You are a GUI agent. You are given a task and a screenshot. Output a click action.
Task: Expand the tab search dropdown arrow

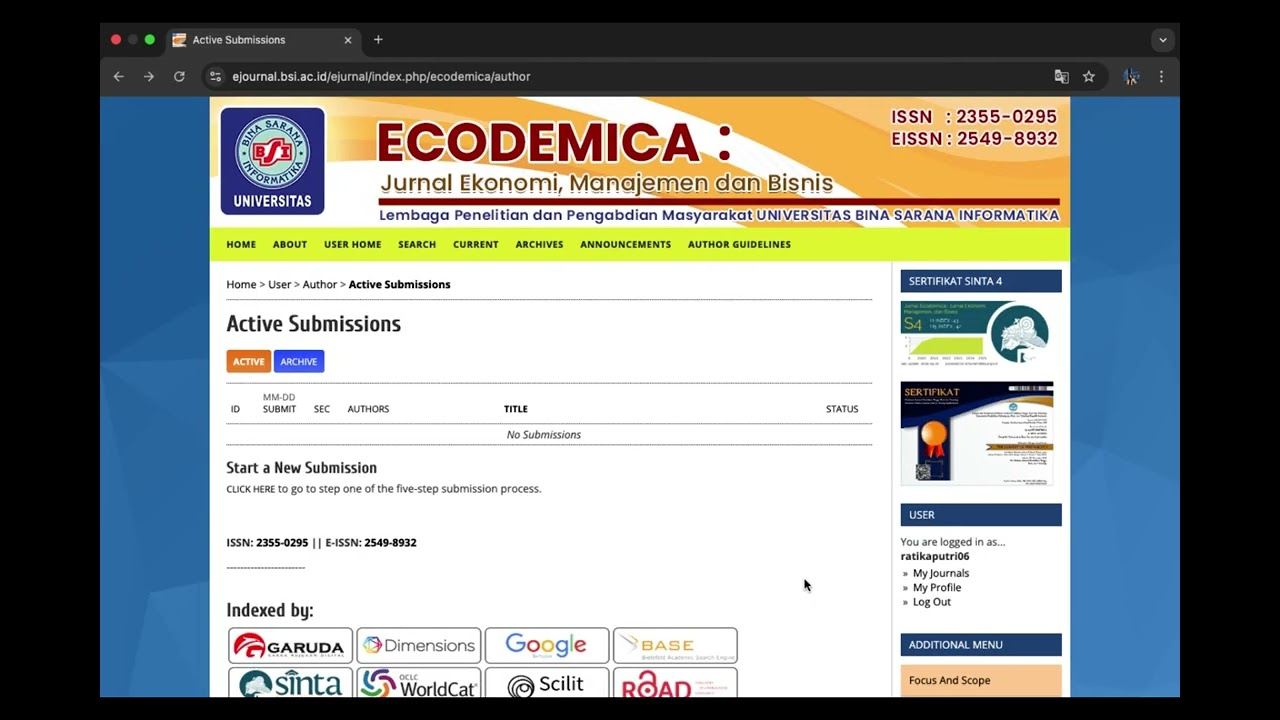point(1162,40)
